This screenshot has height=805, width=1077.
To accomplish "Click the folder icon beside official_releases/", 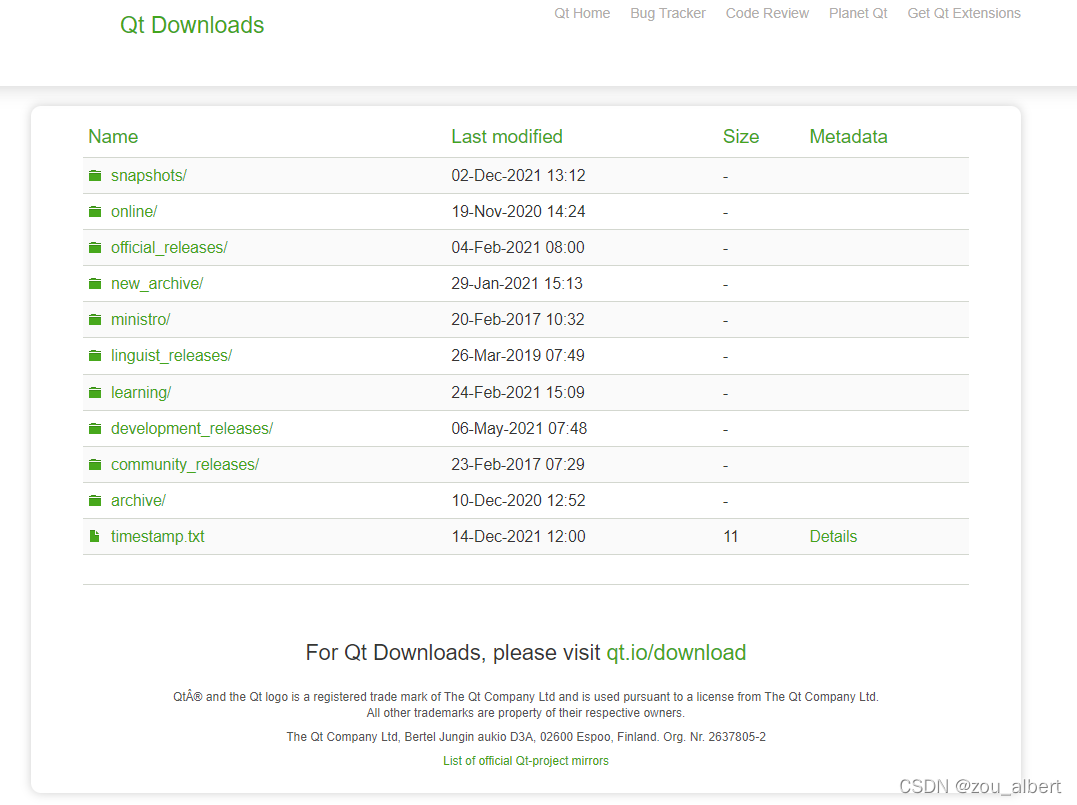I will coord(95,247).
